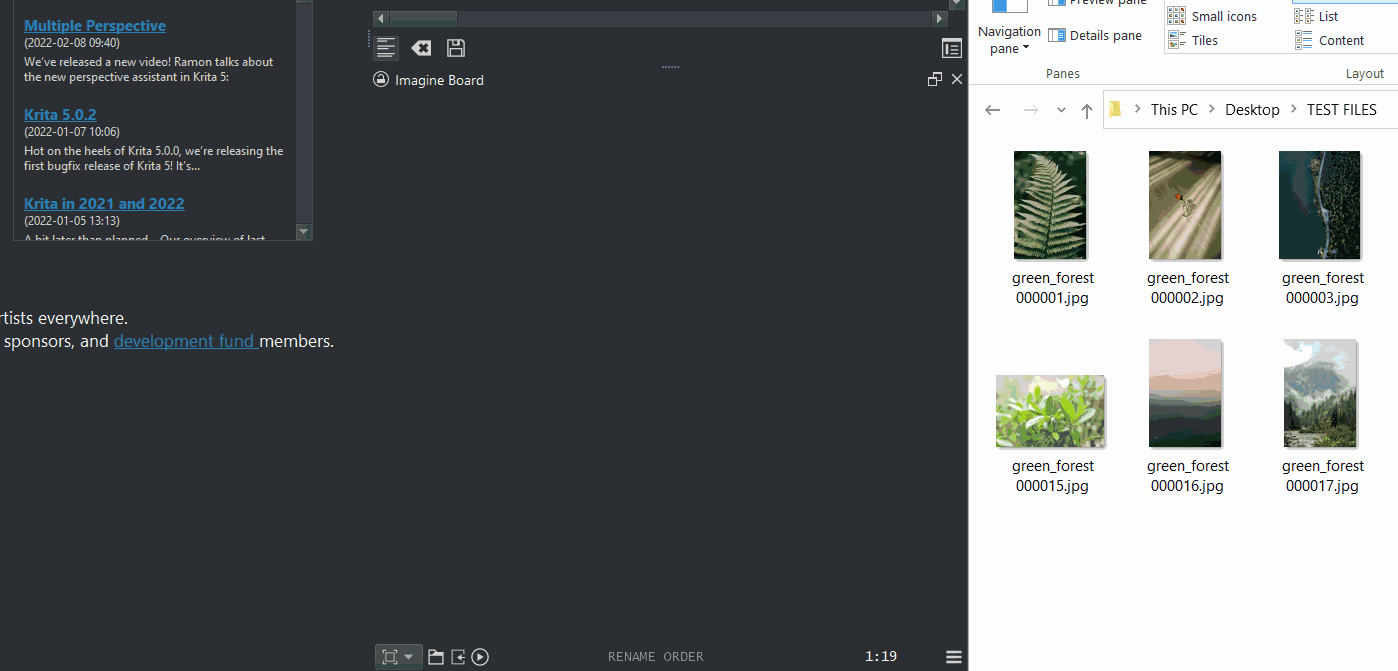The width and height of the screenshot is (1398, 671).
Task: Close the Imagine Board docker
Action: [957, 79]
